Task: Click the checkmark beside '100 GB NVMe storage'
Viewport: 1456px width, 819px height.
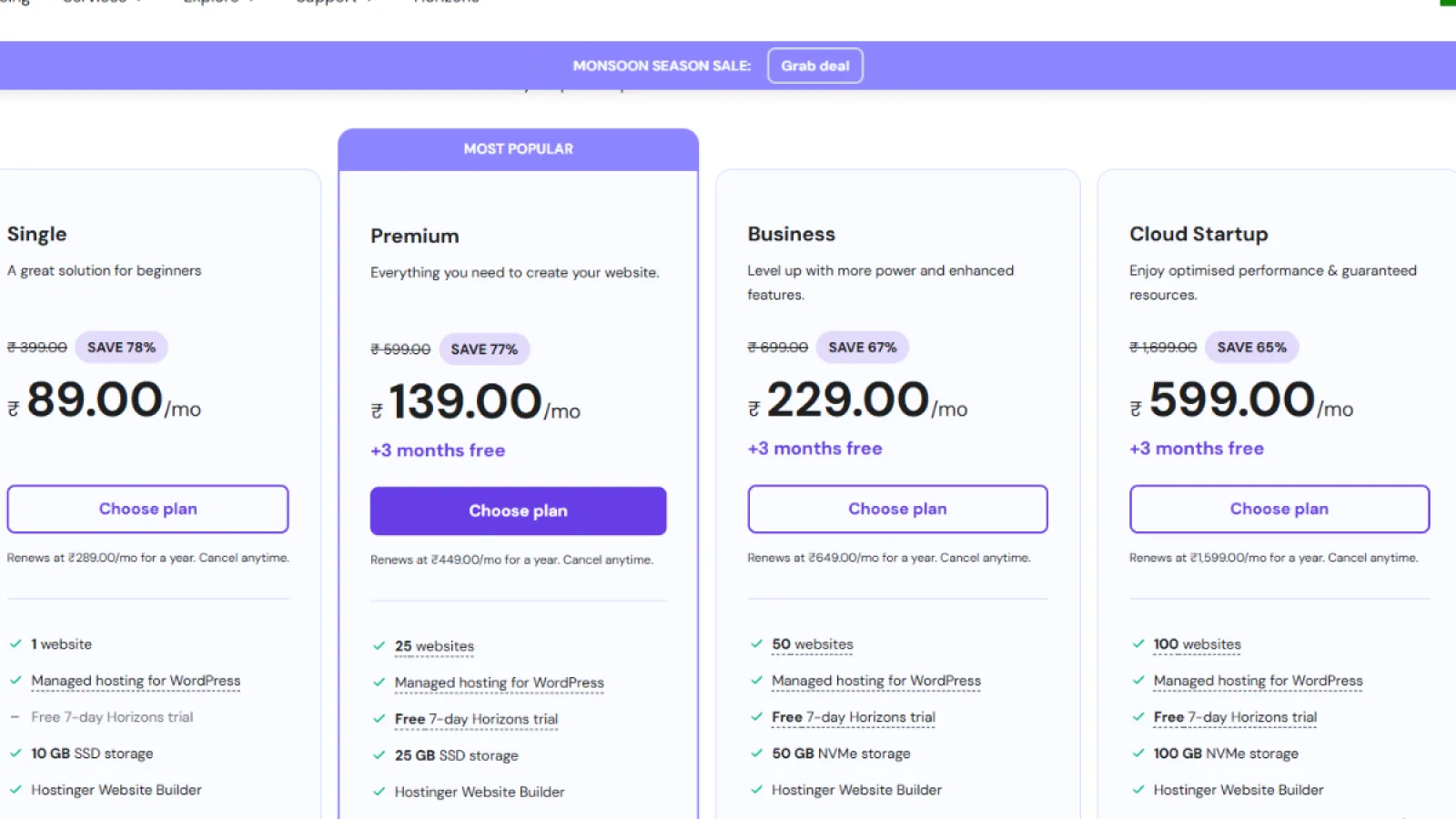Action: (x=1137, y=753)
